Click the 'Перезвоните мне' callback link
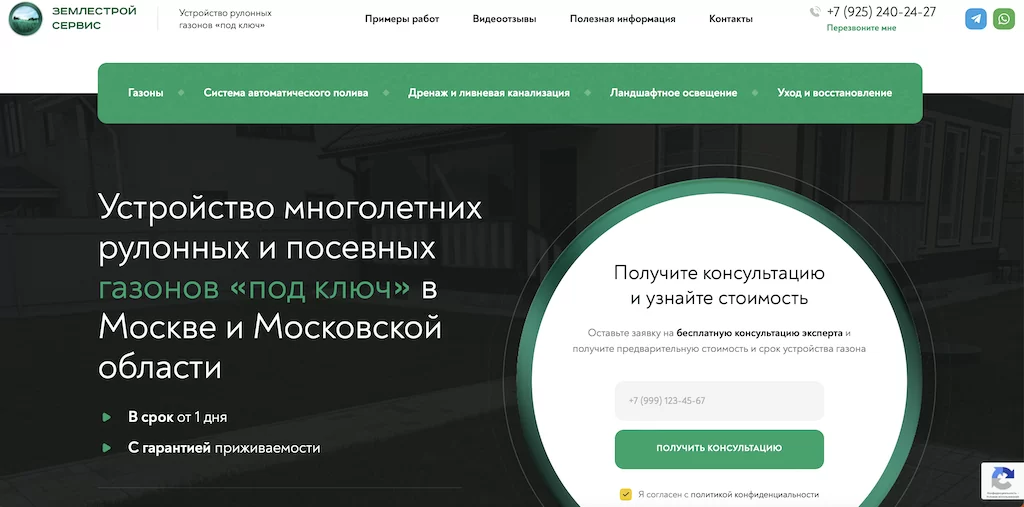Screen dimensions: 1024x507 (x=861, y=28)
